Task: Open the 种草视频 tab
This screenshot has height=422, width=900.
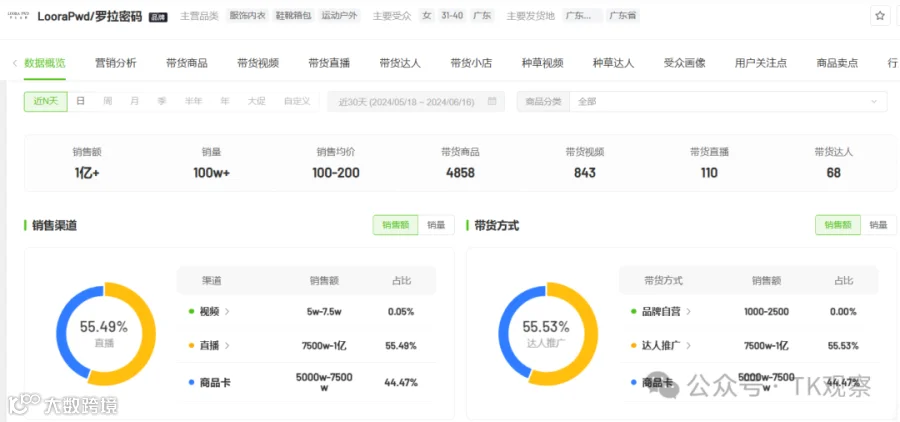Action: tap(542, 63)
